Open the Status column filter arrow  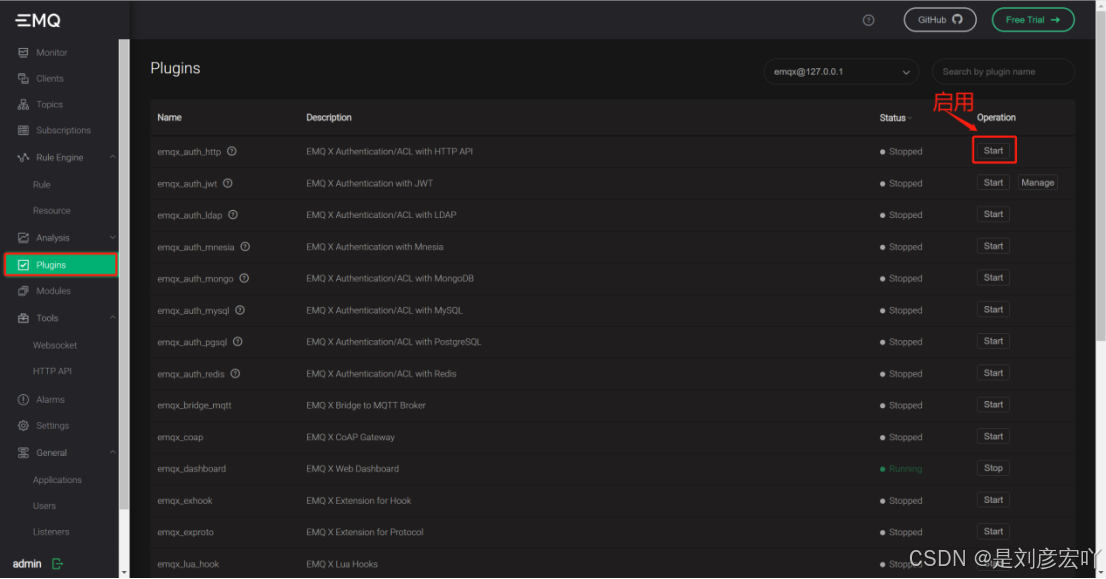910,118
